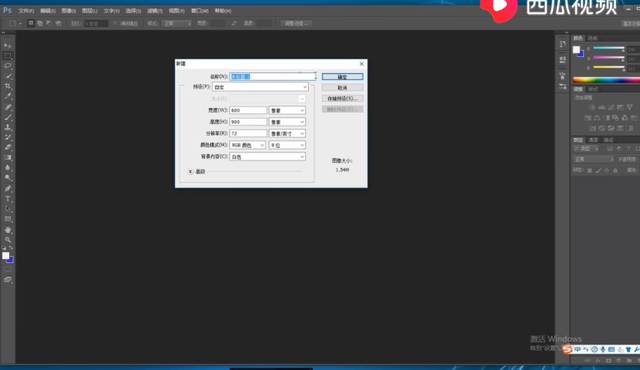640x370 pixels.
Task: Click Subtract from Selection icon in options bar
Action: pos(49,23)
